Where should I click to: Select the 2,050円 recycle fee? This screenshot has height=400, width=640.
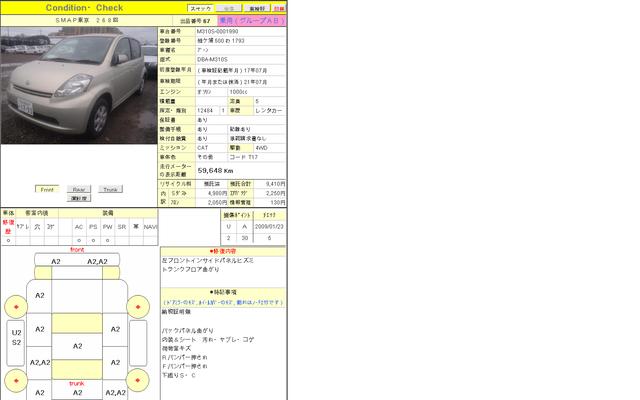[x=217, y=202]
